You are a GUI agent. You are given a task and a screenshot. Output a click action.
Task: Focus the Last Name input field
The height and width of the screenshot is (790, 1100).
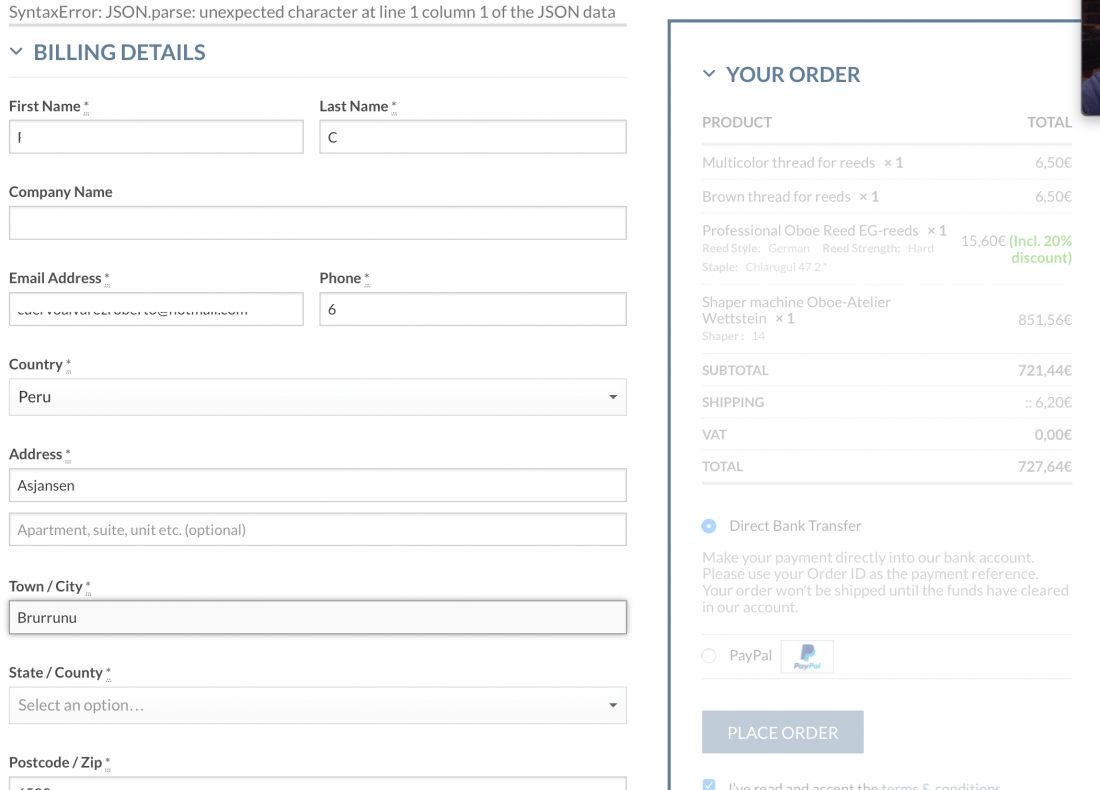[473, 137]
